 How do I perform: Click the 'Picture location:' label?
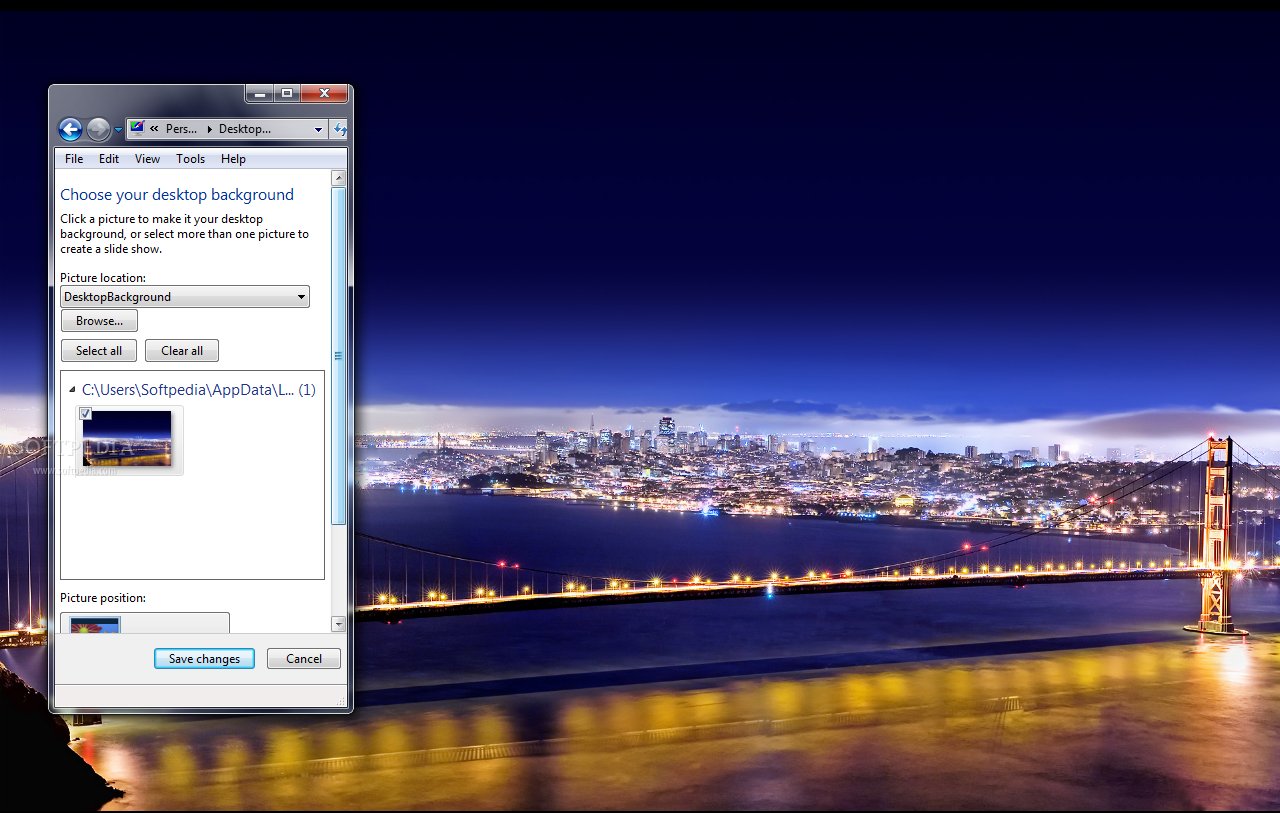pyautogui.click(x=103, y=278)
